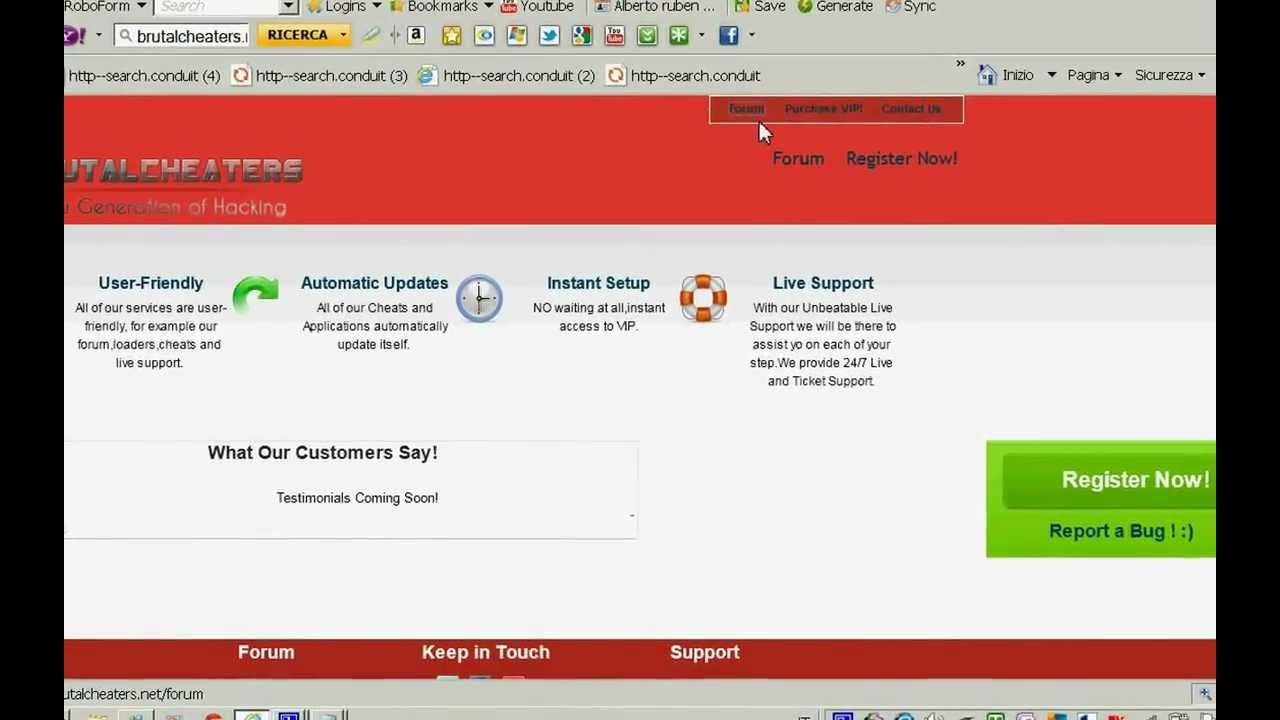
Task: Click Testimonials Coming Soon! text
Action: click(357, 498)
